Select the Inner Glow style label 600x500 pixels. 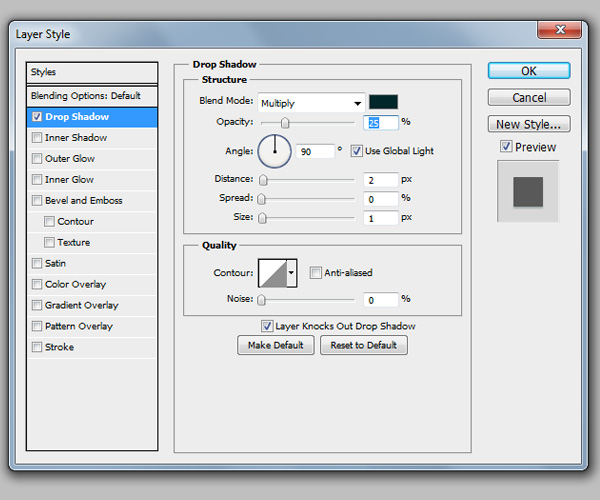[x=69, y=179]
